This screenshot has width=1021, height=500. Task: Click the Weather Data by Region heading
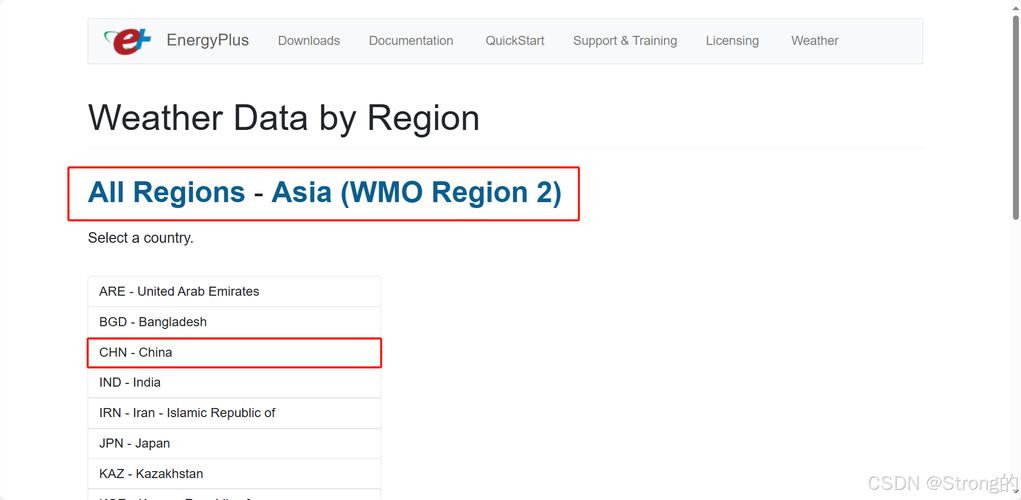pos(284,118)
